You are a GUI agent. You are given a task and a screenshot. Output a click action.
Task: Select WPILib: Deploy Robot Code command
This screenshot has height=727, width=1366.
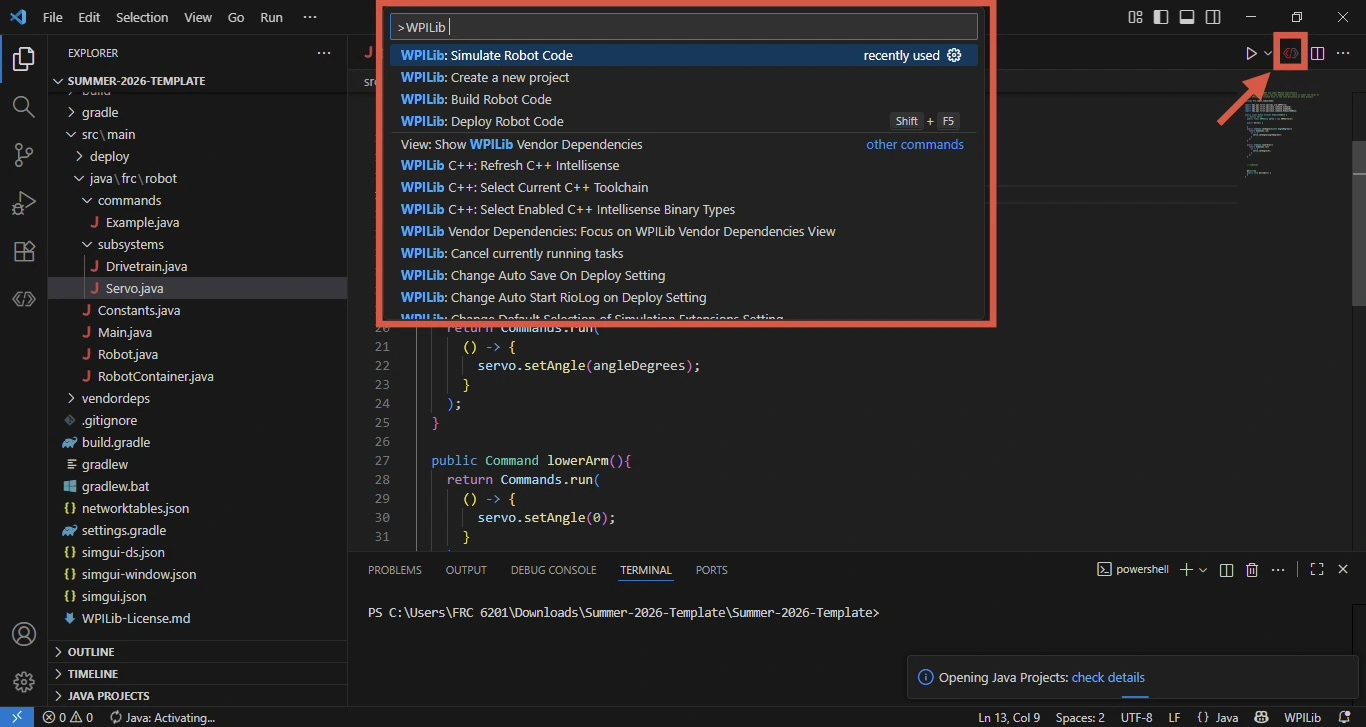click(x=683, y=121)
